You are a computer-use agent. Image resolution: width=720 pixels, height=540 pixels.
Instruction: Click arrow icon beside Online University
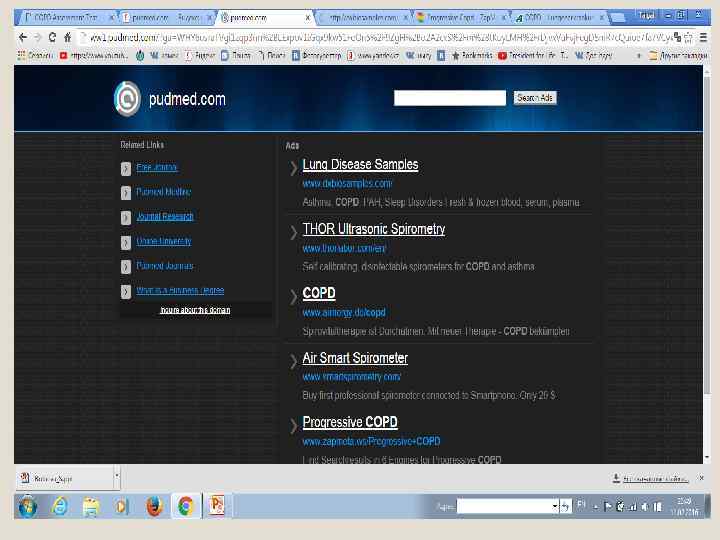[126, 242]
